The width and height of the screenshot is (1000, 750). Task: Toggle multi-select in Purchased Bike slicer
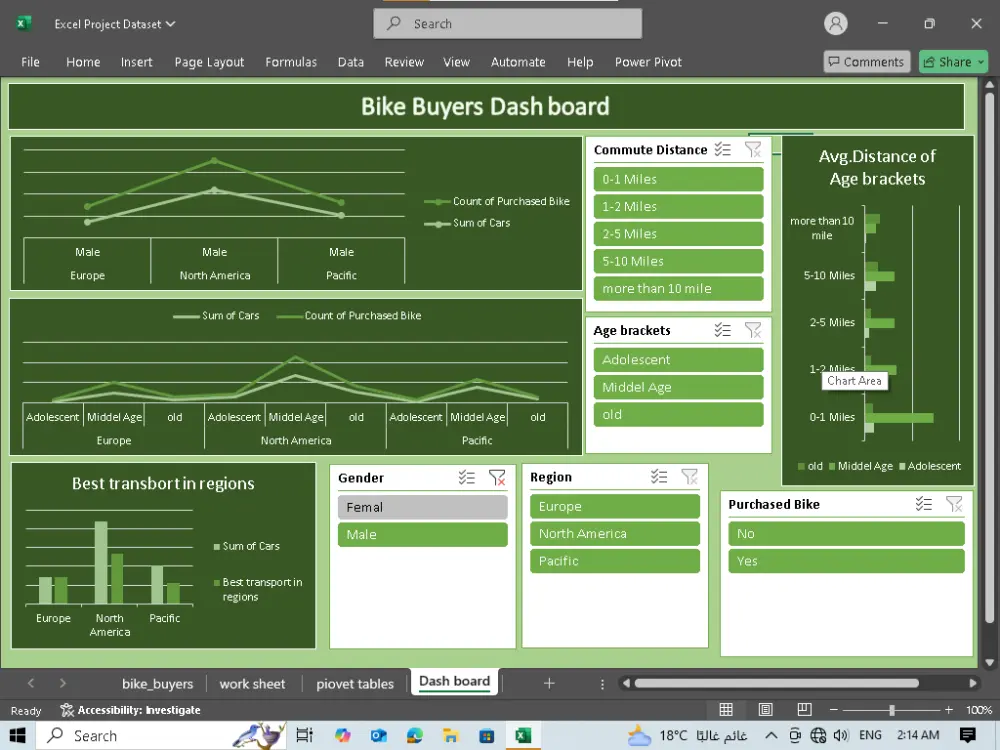[923, 504]
